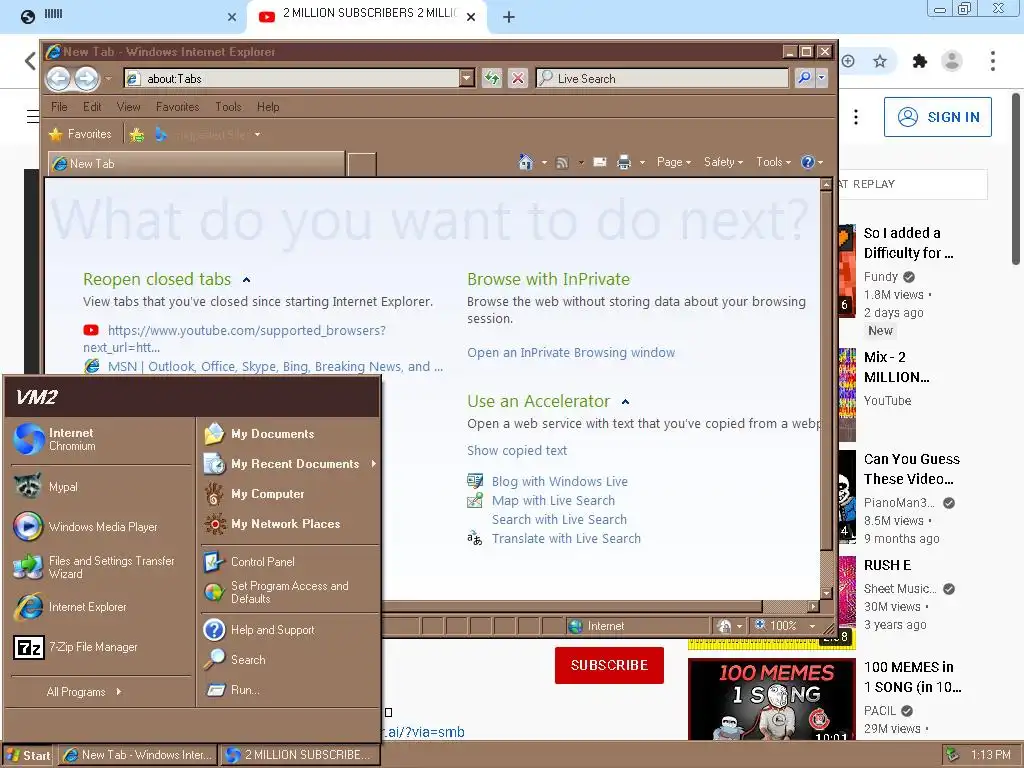Viewport: 1024px width, 768px height.
Task: Open My Computer
Action: 289,494
